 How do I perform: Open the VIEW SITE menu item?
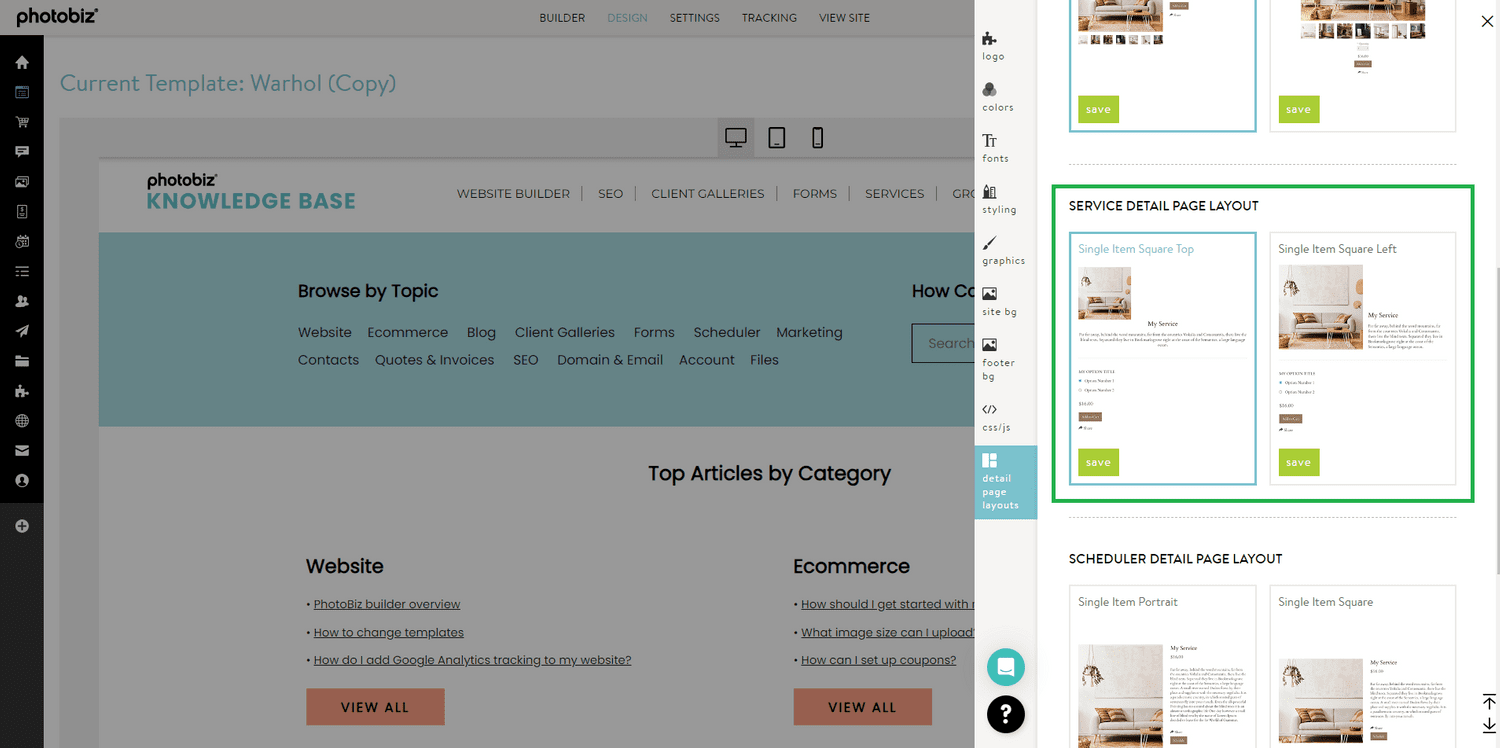pyautogui.click(x=844, y=17)
